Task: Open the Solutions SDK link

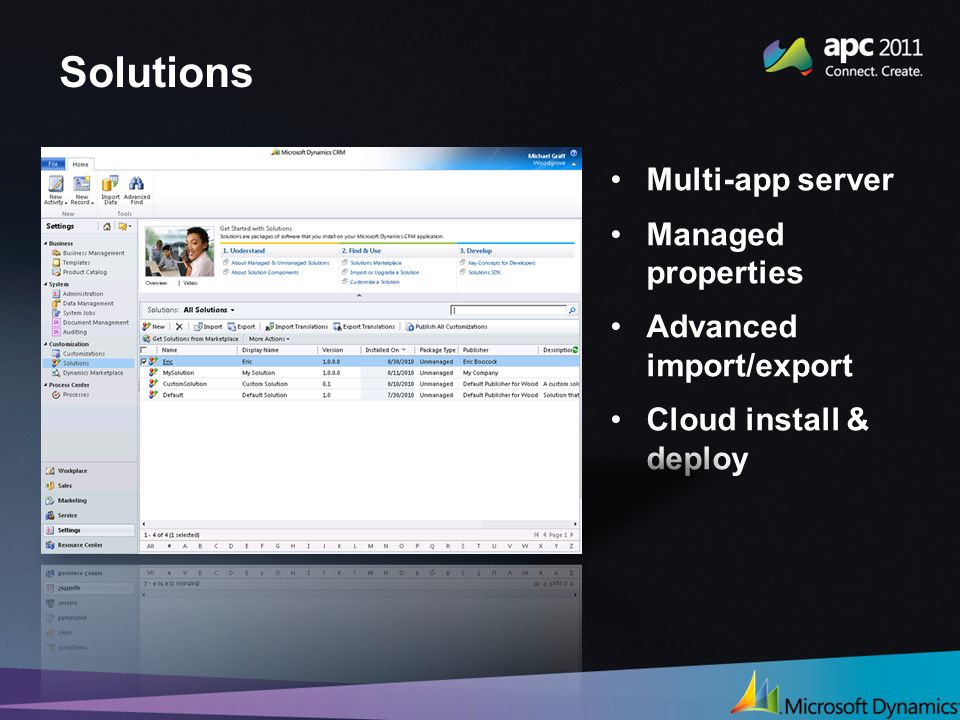Action: pyautogui.click(x=484, y=272)
